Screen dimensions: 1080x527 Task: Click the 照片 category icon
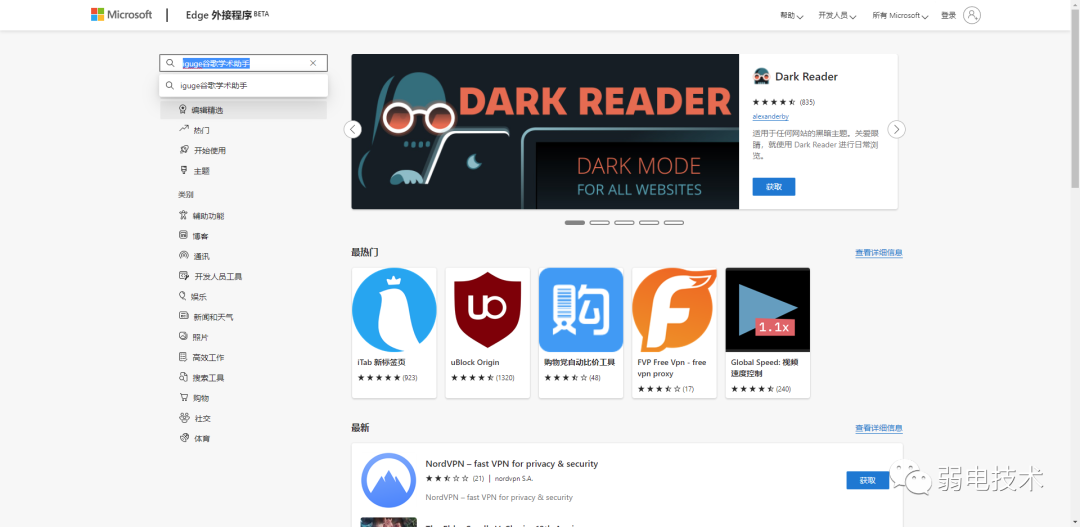[183, 337]
